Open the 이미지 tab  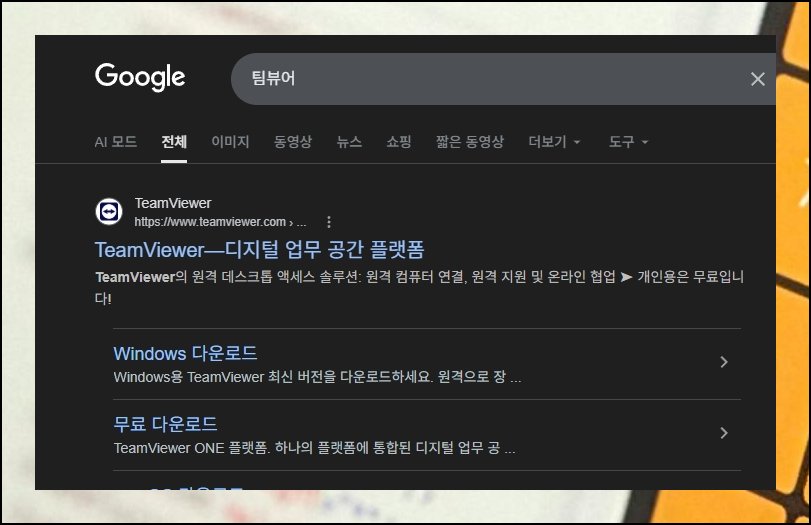231,142
